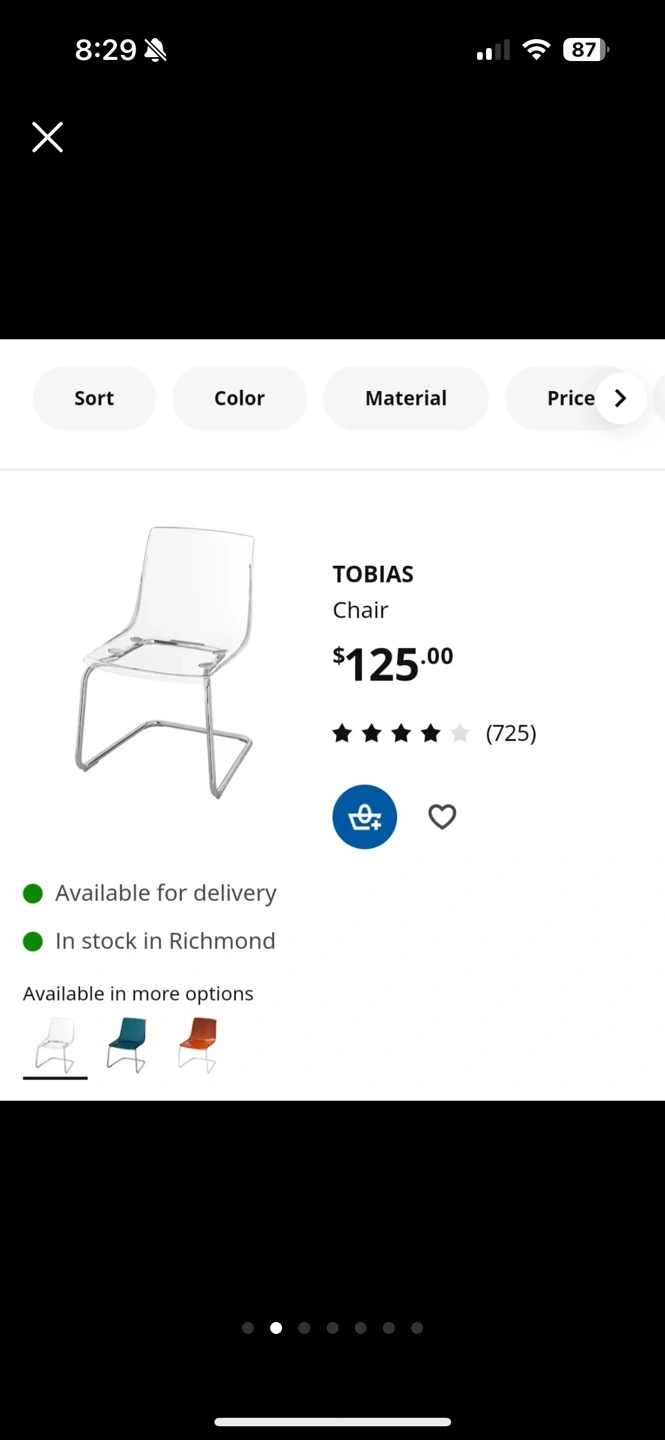
Task: Open the Color filter
Action: point(239,398)
